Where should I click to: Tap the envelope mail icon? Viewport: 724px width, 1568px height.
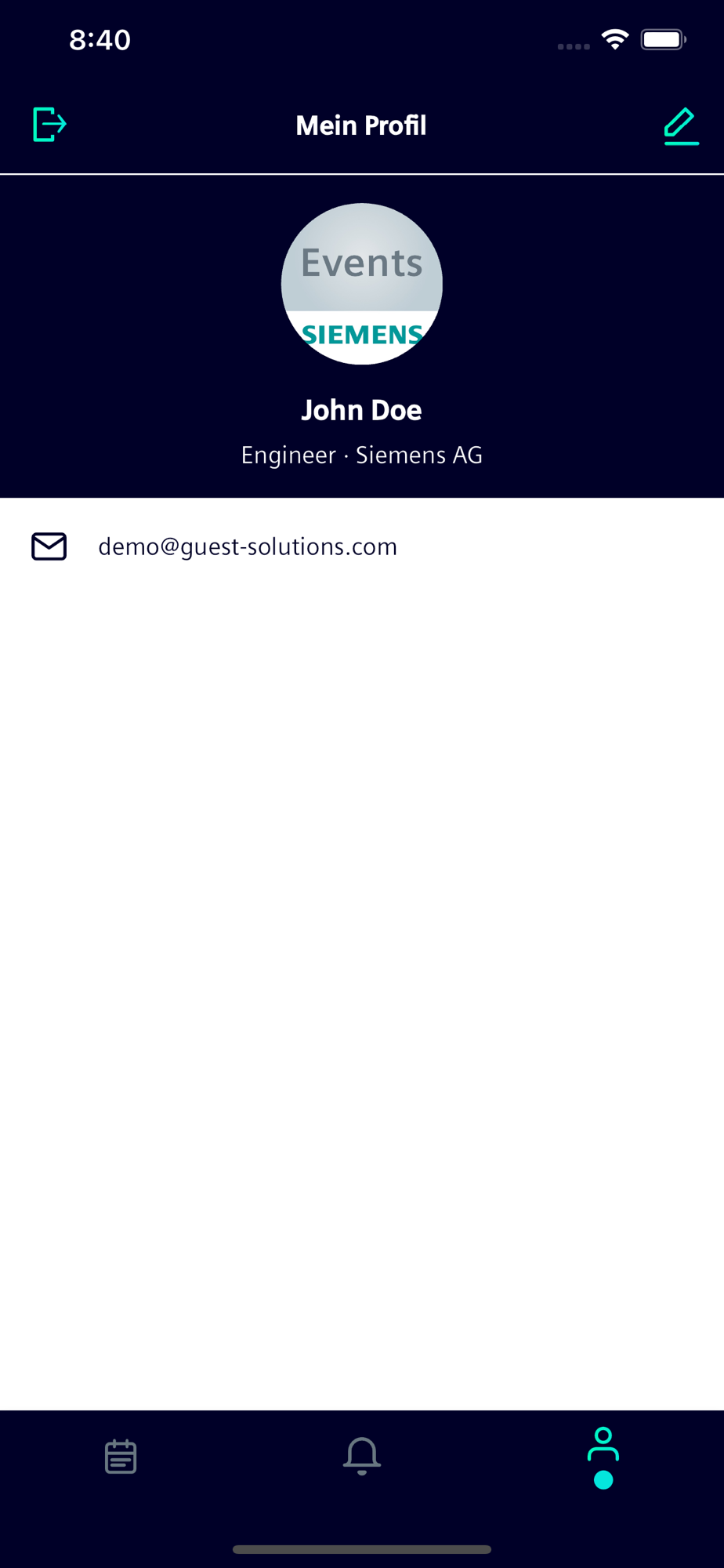click(x=49, y=546)
